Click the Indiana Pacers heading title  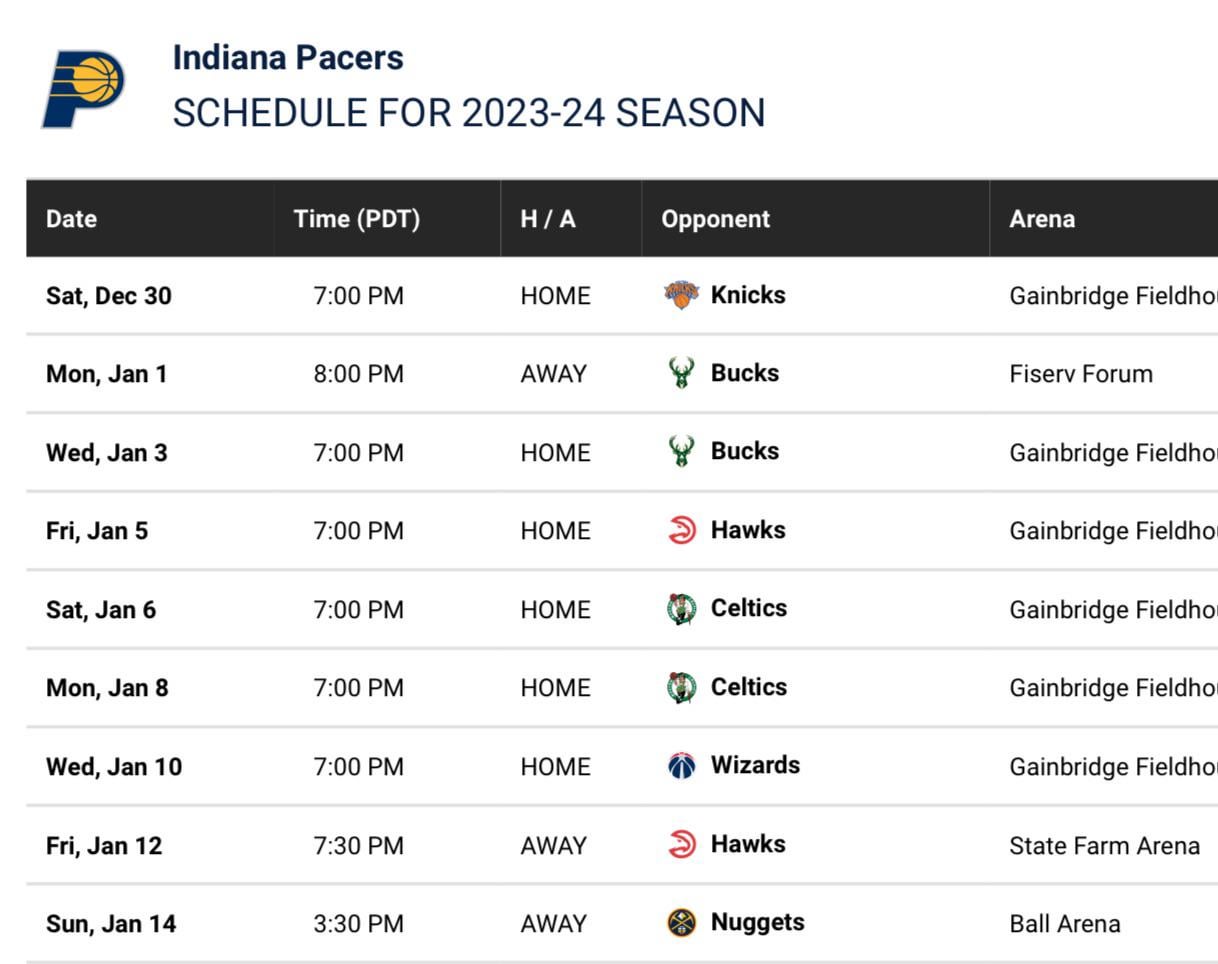click(x=288, y=58)
